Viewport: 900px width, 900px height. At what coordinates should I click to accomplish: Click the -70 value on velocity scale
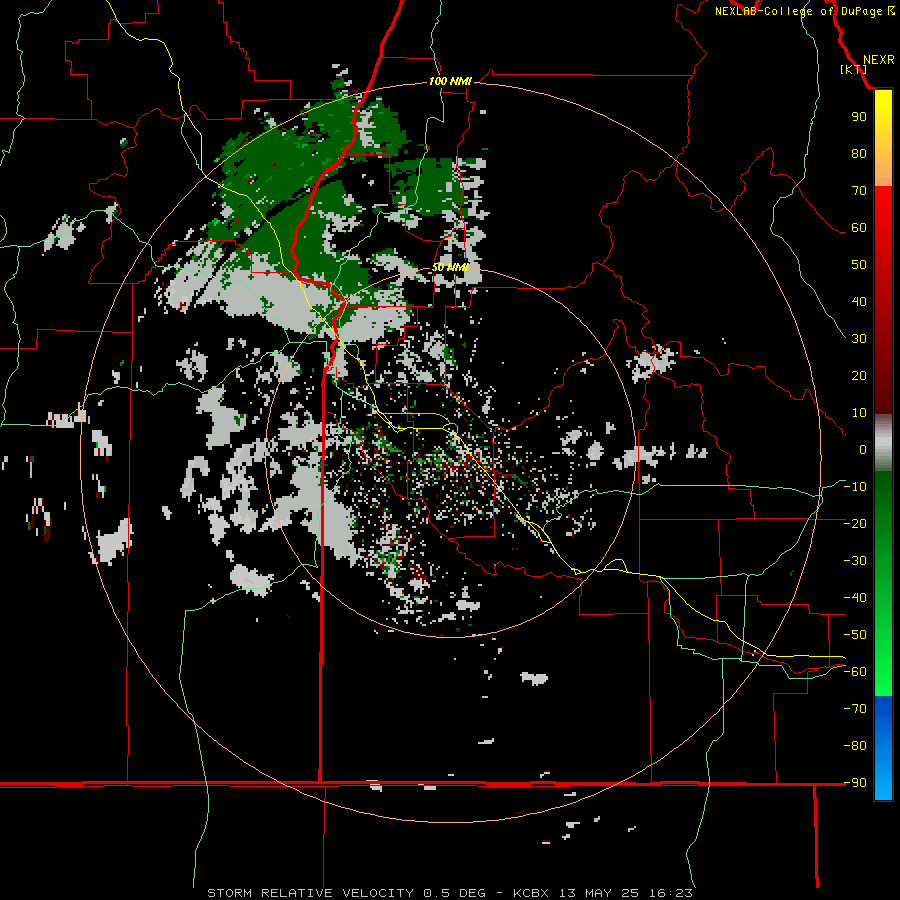(x=855, y=709)
